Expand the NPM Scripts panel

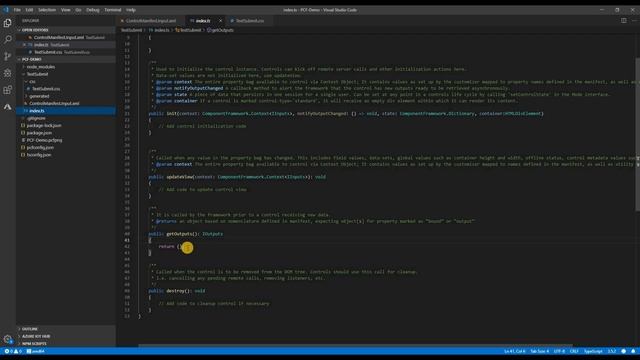click(x=34, y=343)
